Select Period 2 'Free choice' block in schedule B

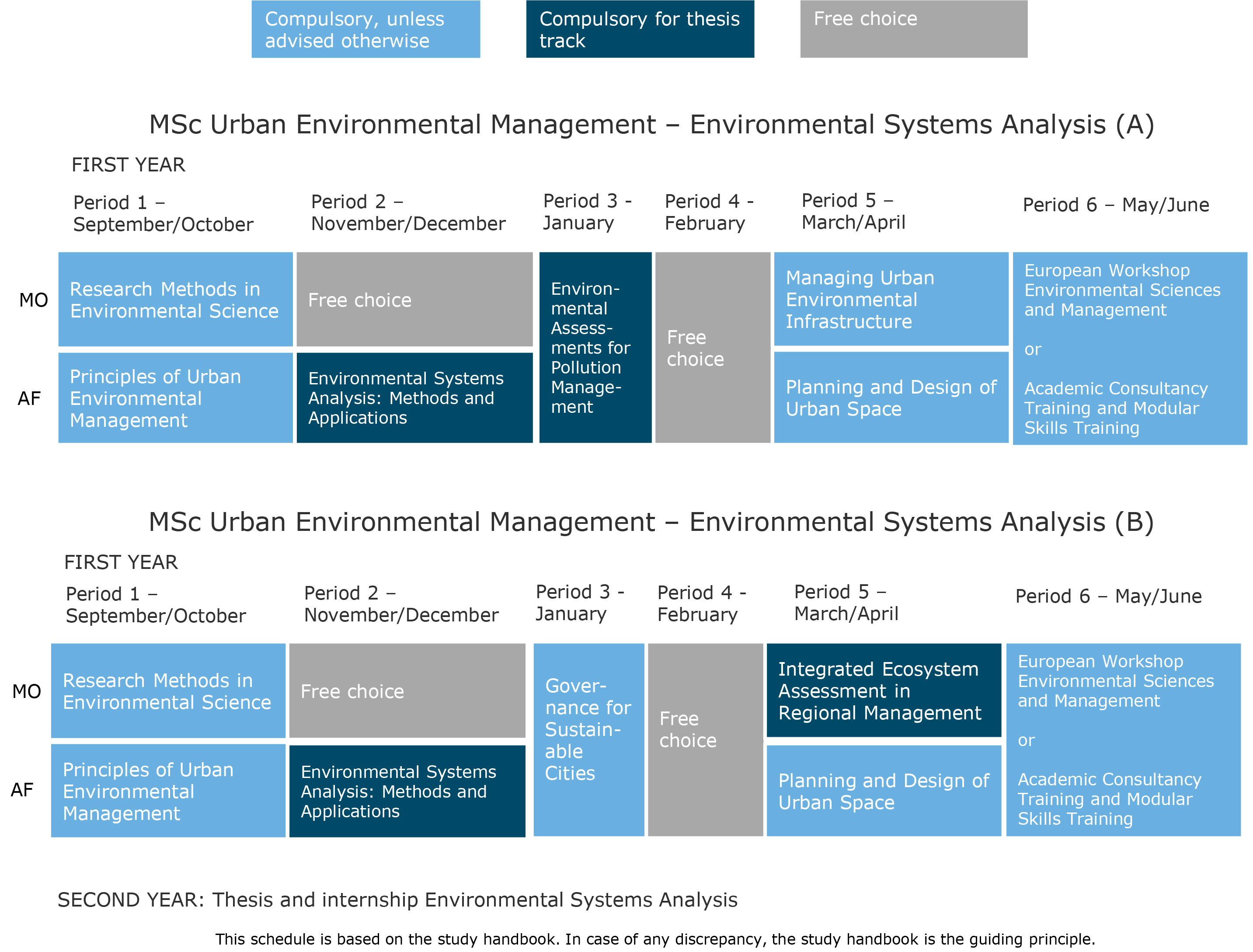tap(407, 691)
